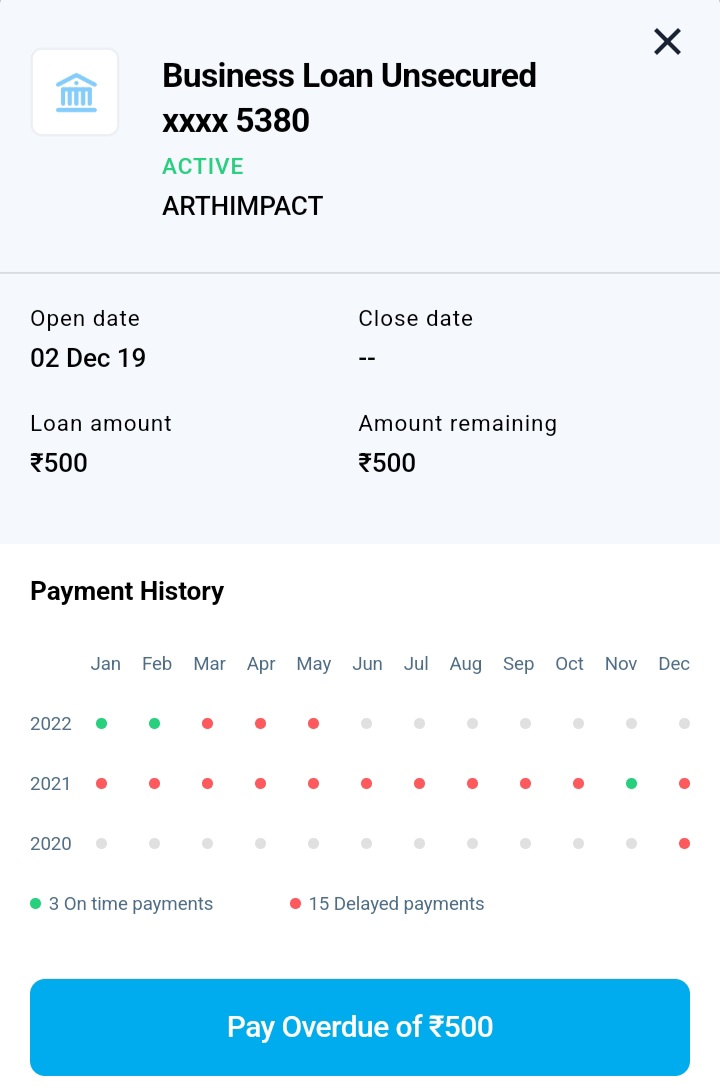Tap the bank building icon
The width and height of the screenshot is (720, 1092).
[x=76, y=92]
